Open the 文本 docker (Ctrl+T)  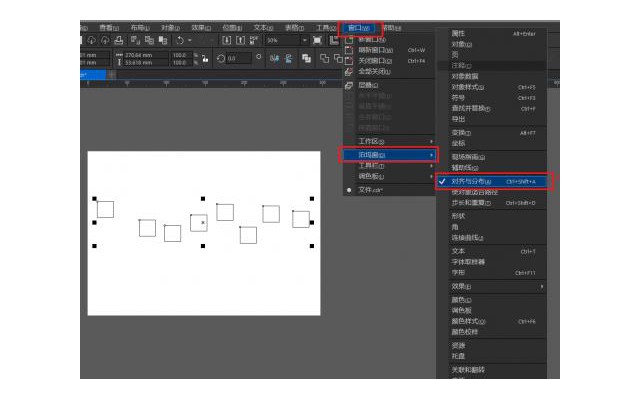pyautogui.click(x=492, y=251)
